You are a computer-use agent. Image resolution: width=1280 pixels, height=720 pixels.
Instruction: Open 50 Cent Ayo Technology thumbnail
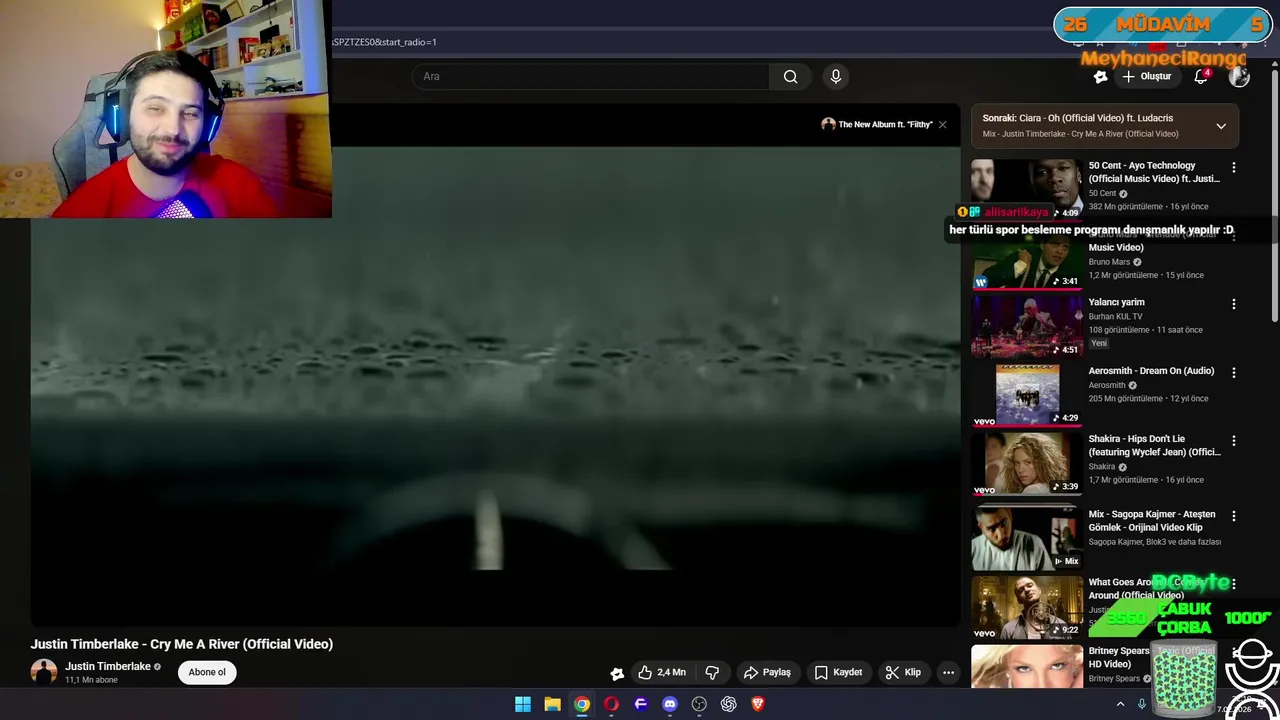pos(1027,189)
